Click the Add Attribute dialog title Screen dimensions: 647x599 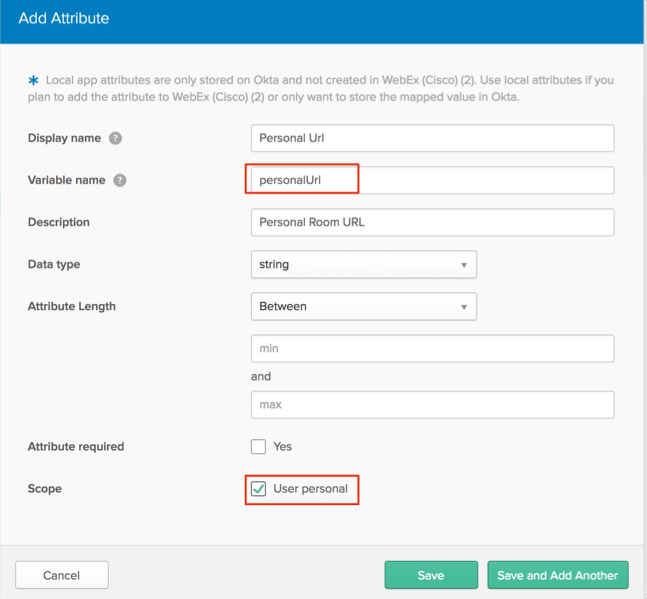[64, 18]
